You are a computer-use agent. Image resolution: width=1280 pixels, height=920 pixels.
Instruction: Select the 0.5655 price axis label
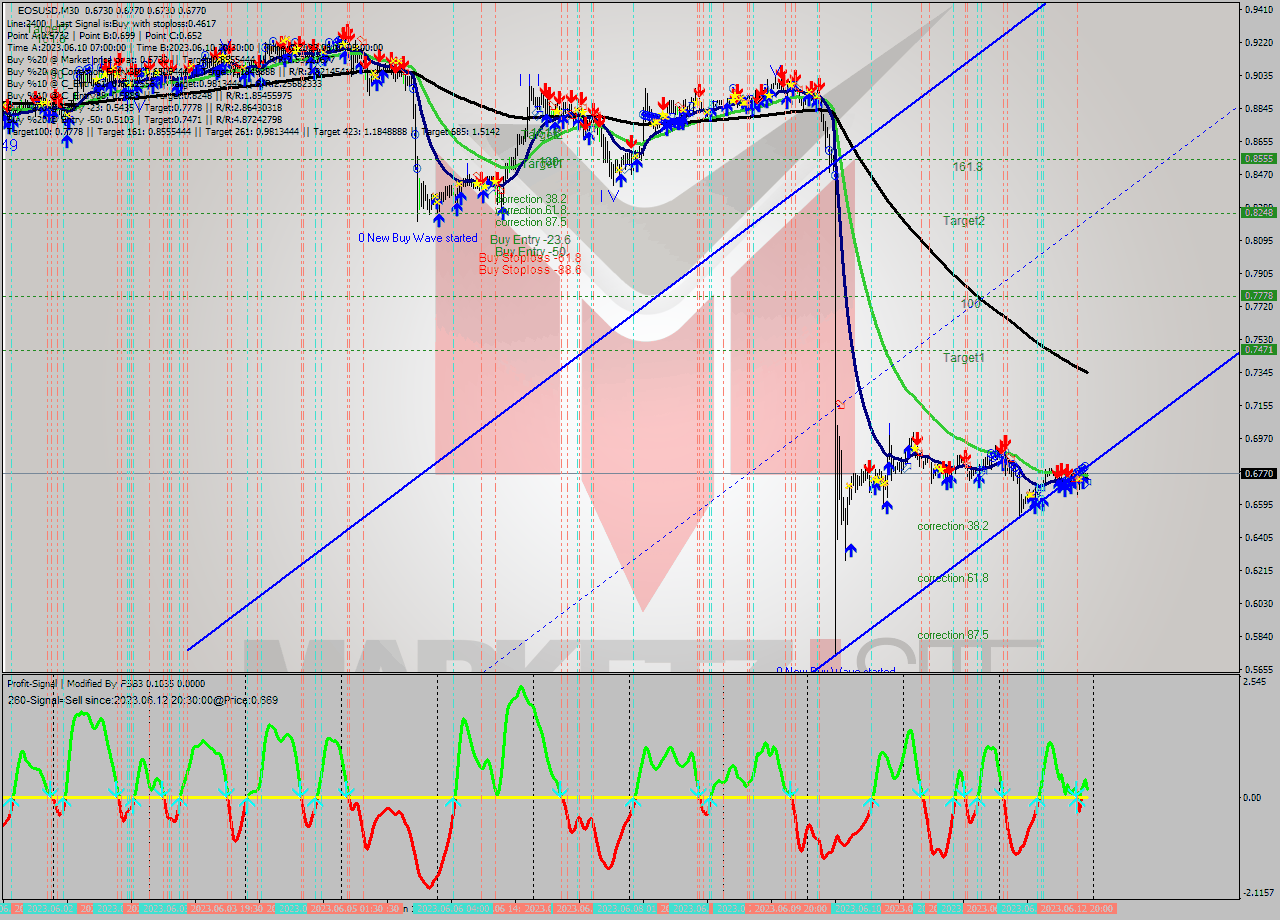[1257, 669]
